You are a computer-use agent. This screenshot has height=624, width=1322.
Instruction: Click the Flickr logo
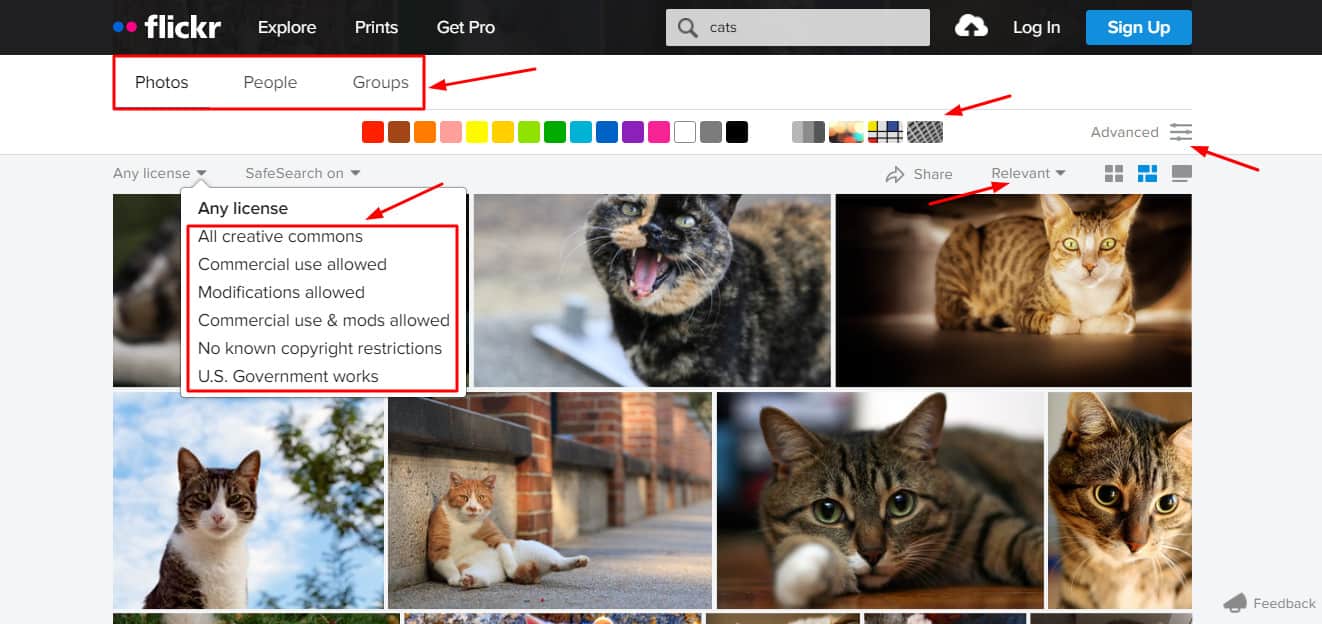click(167, 27)
